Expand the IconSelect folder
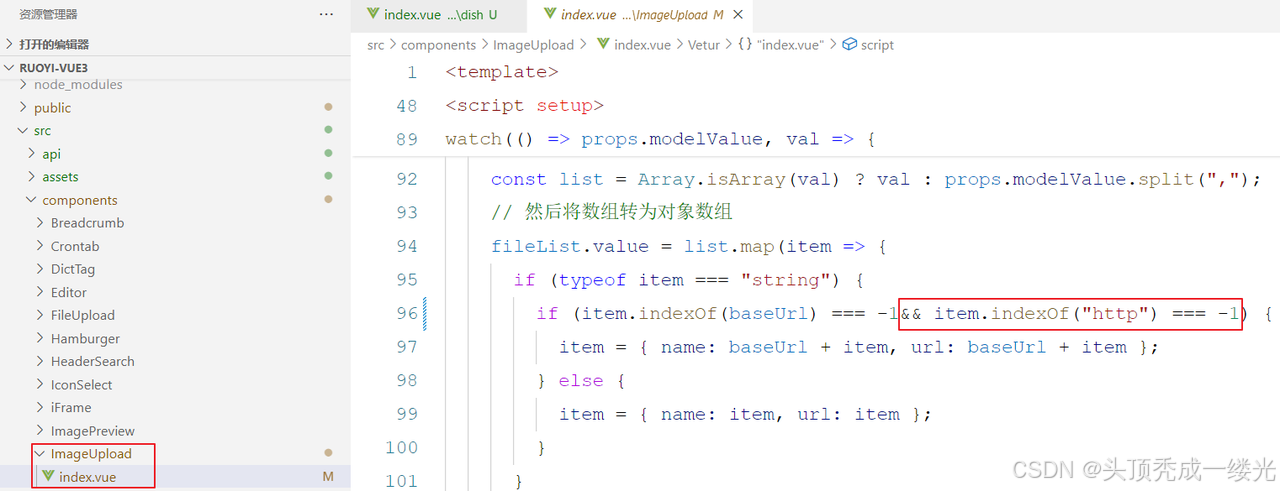This screenshot has width=1280, height=491. [x=81, y=384]
